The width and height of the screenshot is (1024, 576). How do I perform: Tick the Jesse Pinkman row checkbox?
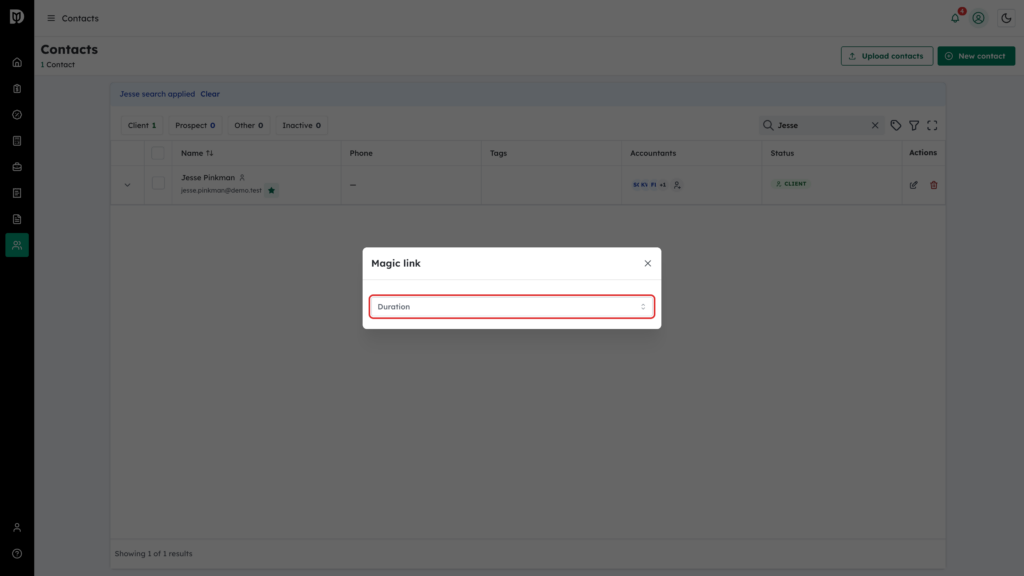pos(157,184)
